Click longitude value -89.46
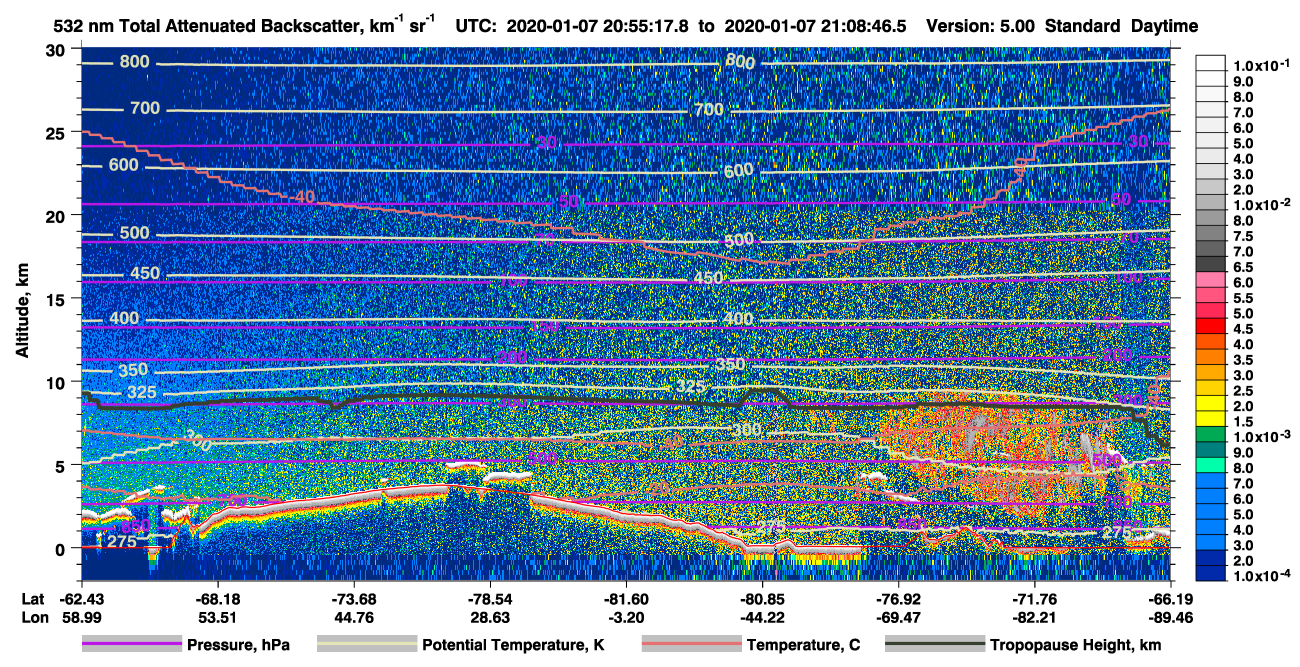Viewport: 1300px width, 667px height. pyautogui.click(x=1171, y=617)
